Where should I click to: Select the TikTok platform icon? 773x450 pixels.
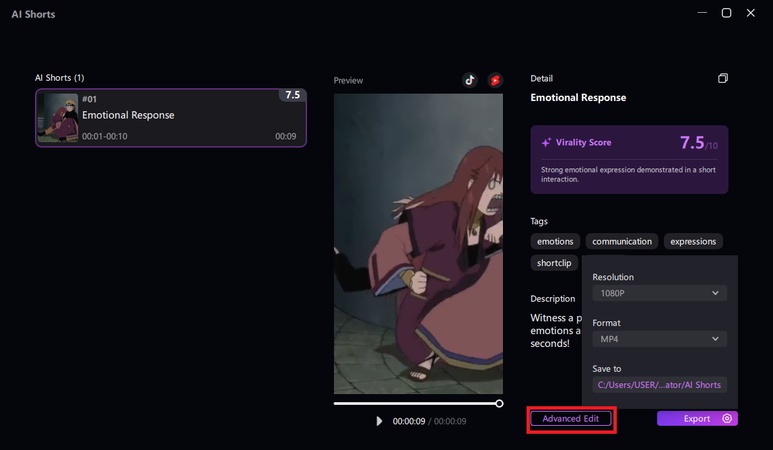[469, 80]
